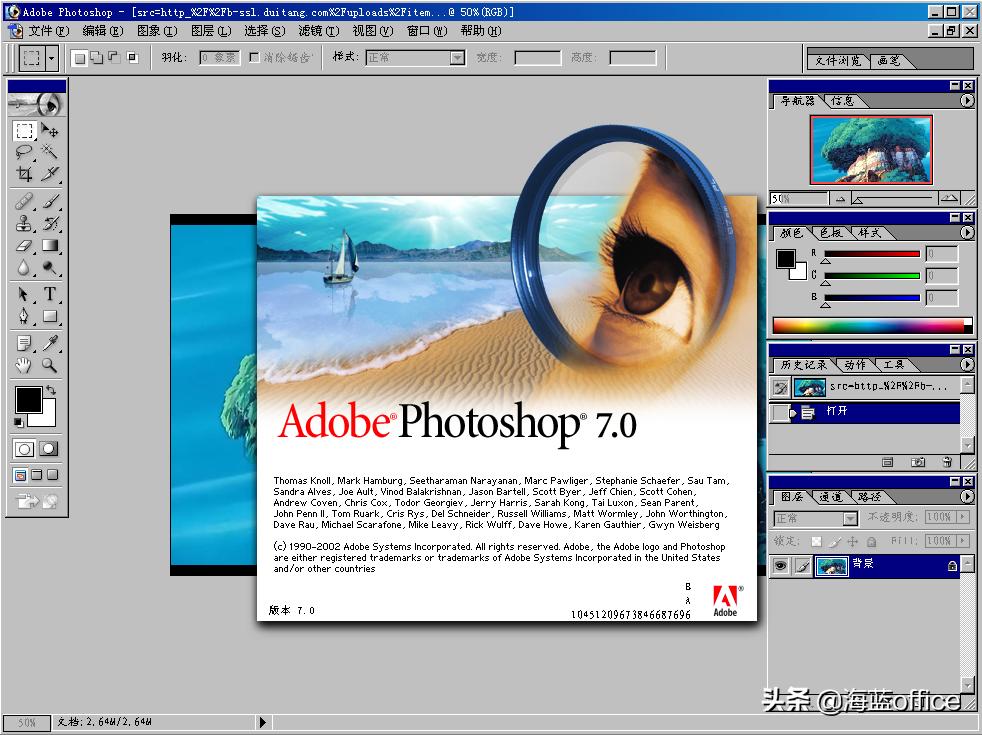Hide the 背景 layer with its eye toggle

(x=780, y=565)
